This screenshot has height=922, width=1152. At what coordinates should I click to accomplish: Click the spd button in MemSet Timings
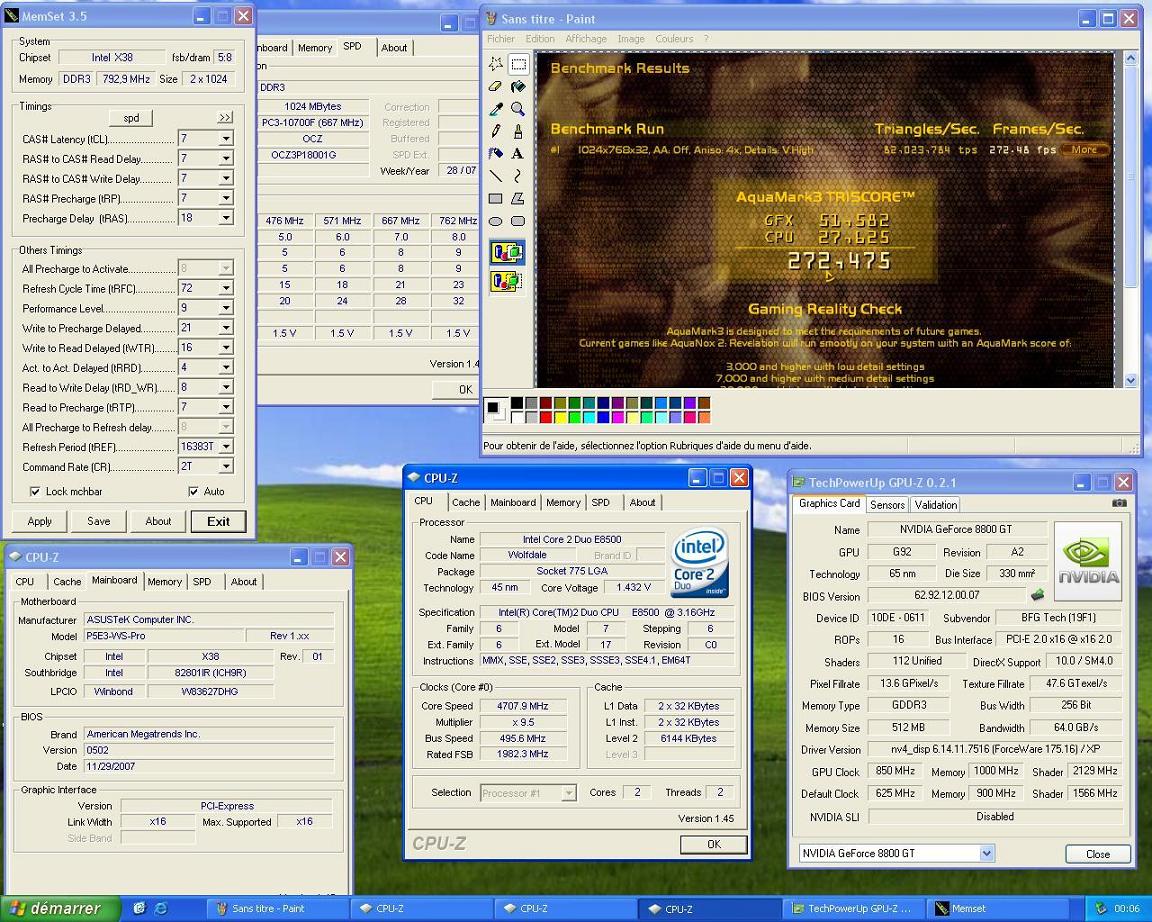[131, 118]
